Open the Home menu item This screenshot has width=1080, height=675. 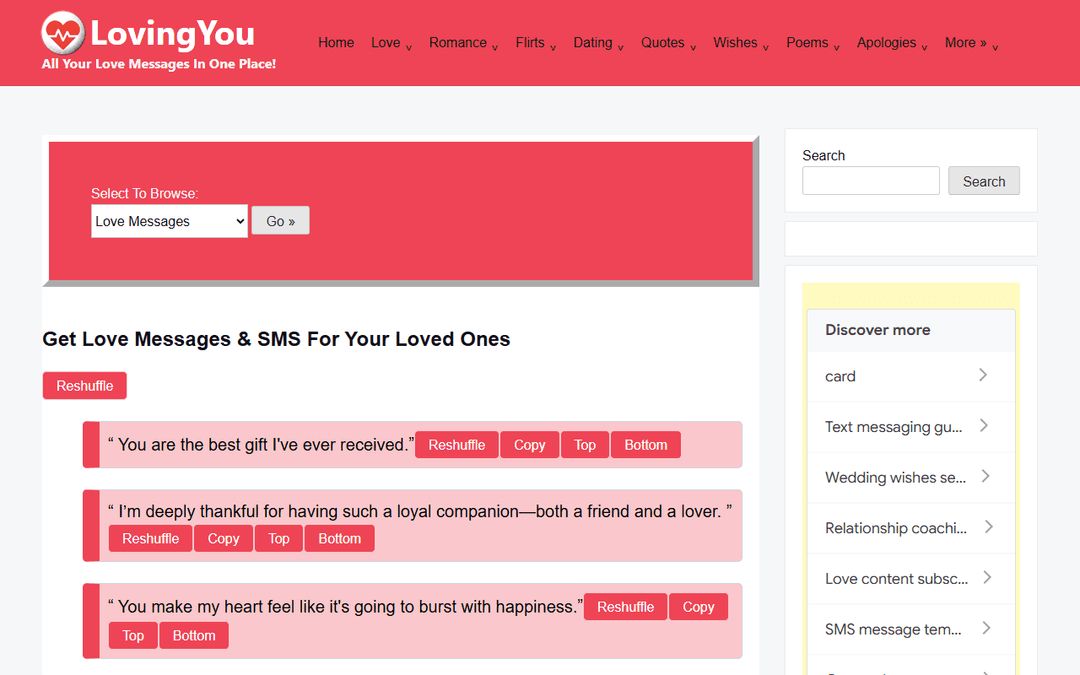(336, 43)
